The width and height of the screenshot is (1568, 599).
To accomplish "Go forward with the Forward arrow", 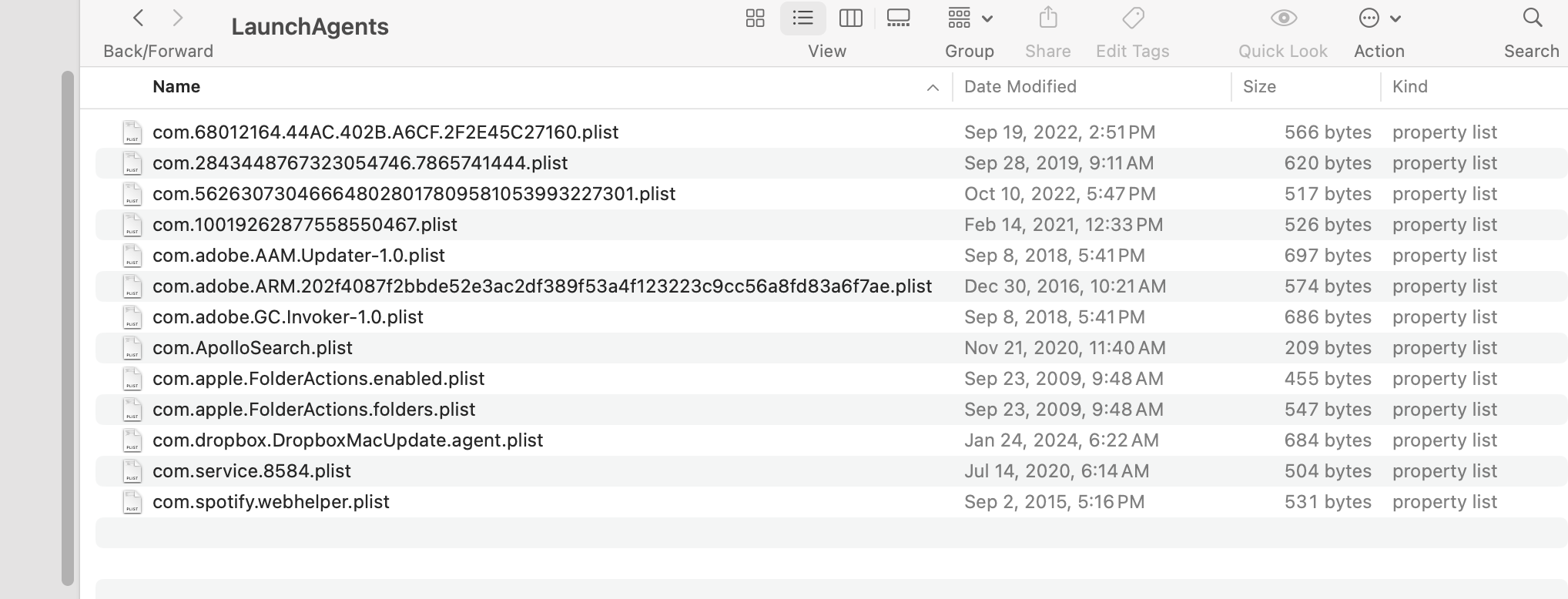I will (x=178, y=18).
